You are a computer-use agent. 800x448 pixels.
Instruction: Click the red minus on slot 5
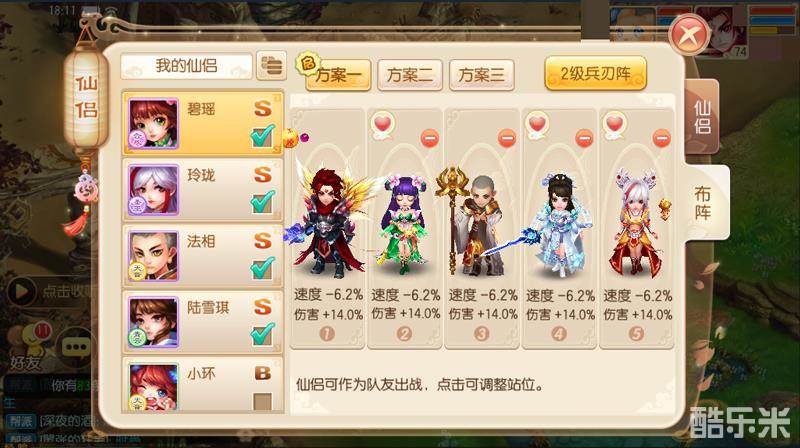point(661,138)
